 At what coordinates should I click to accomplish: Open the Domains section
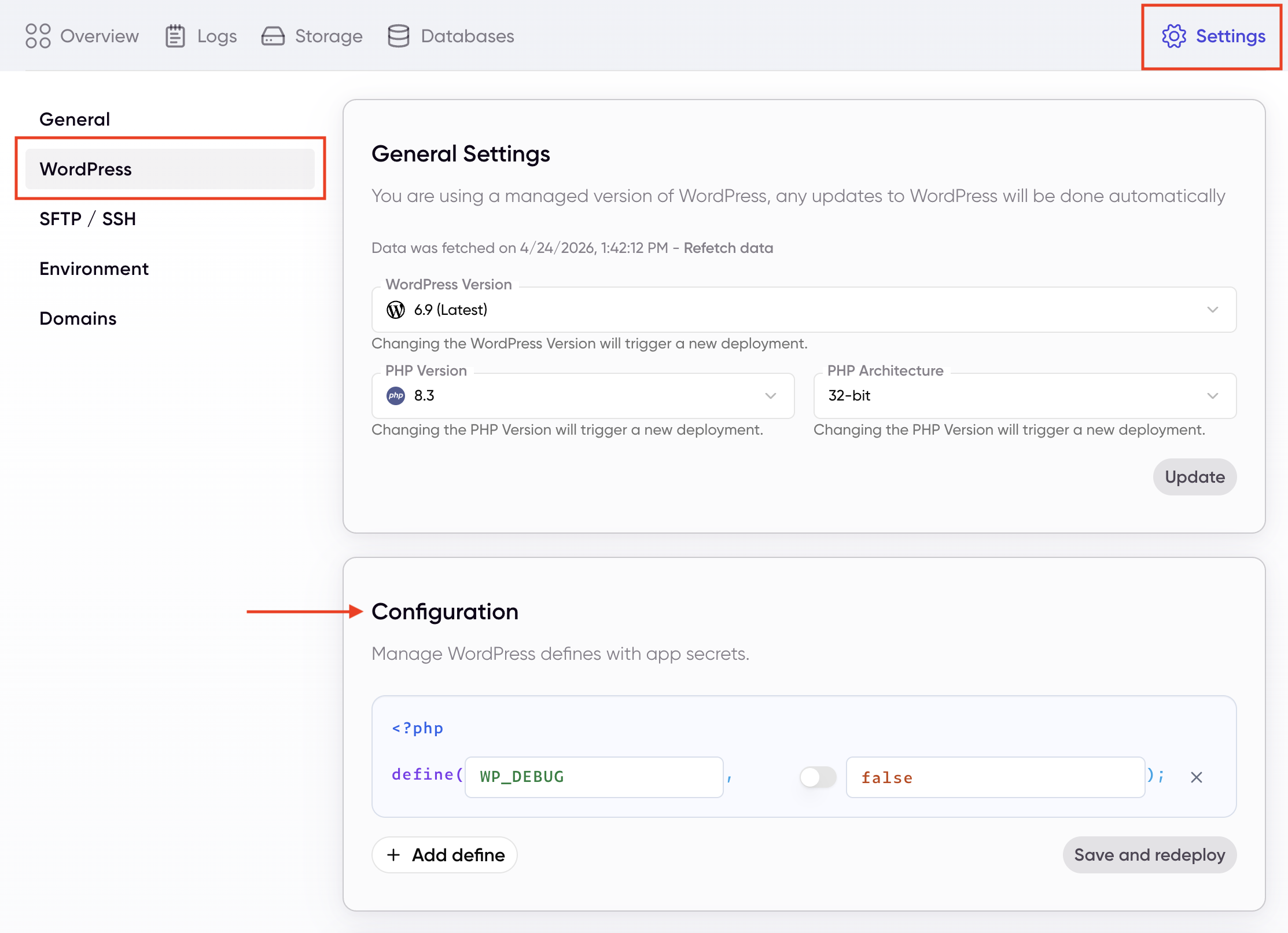(x=78, y=318)
